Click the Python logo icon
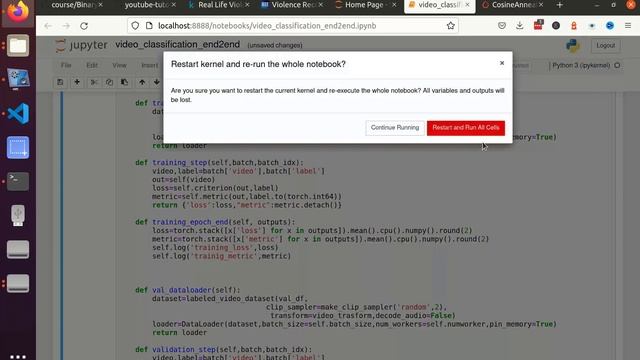 [x=573, y=45]
